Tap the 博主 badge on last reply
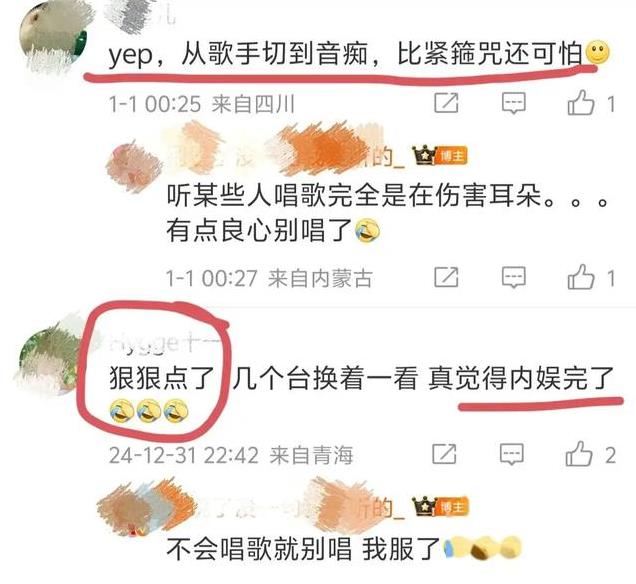 click(452, 507)
